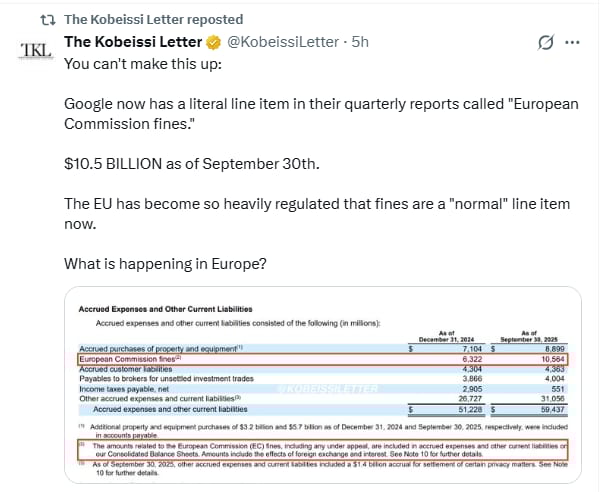Click "What is happening in Europe?" text

[165, 264]
